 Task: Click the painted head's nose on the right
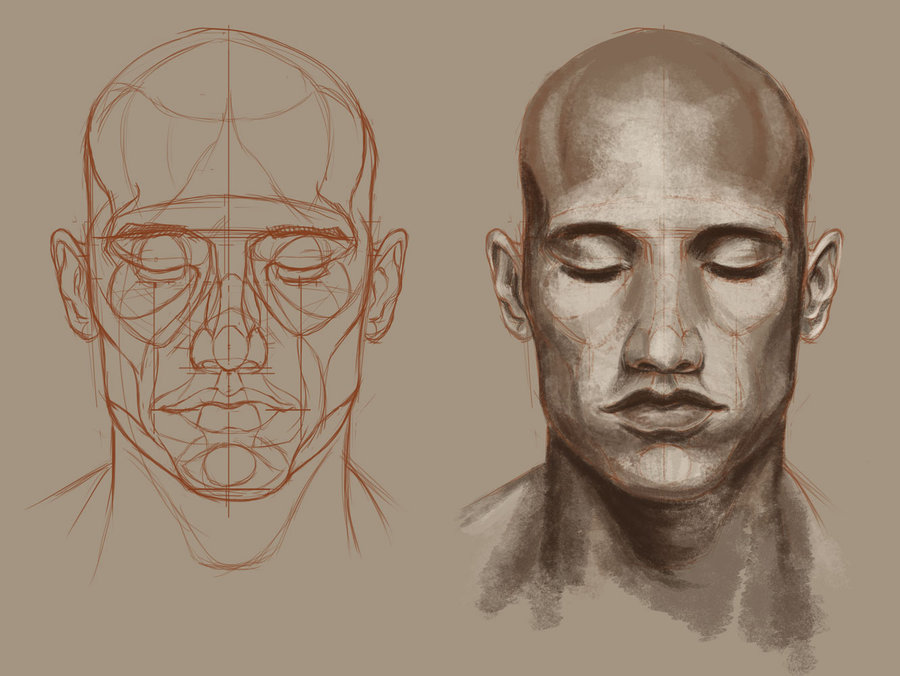pyautogui.click(x=662, y=345)
